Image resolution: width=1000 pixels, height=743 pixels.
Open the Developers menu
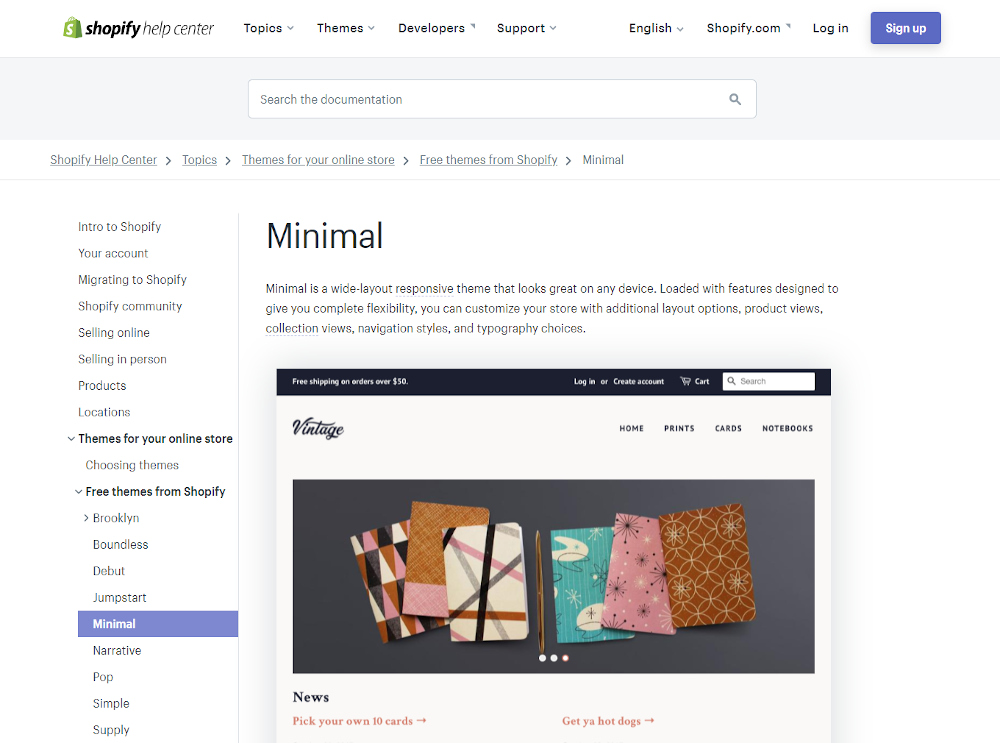tap(437, 28)
